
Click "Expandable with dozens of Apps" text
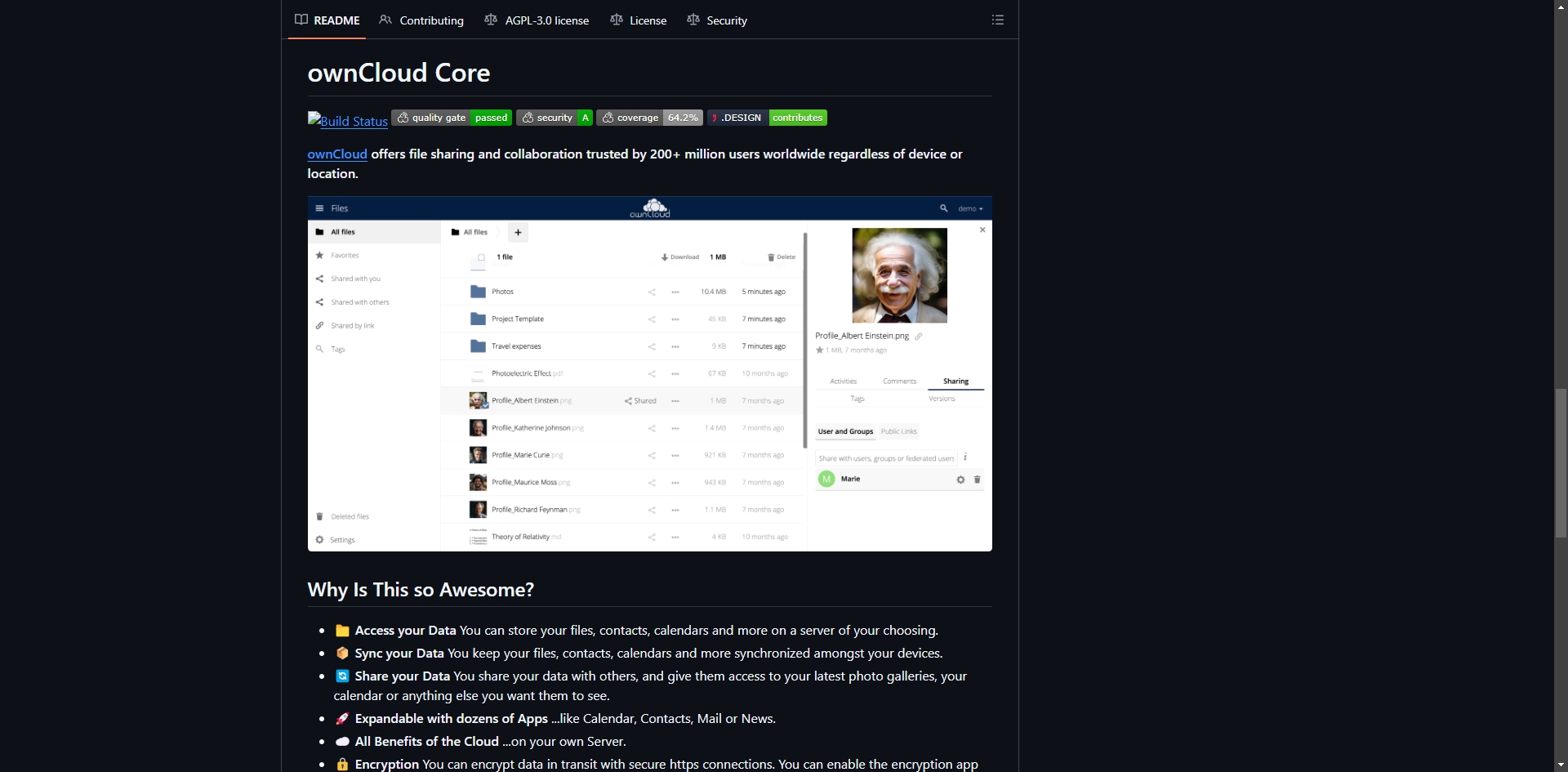452,719
